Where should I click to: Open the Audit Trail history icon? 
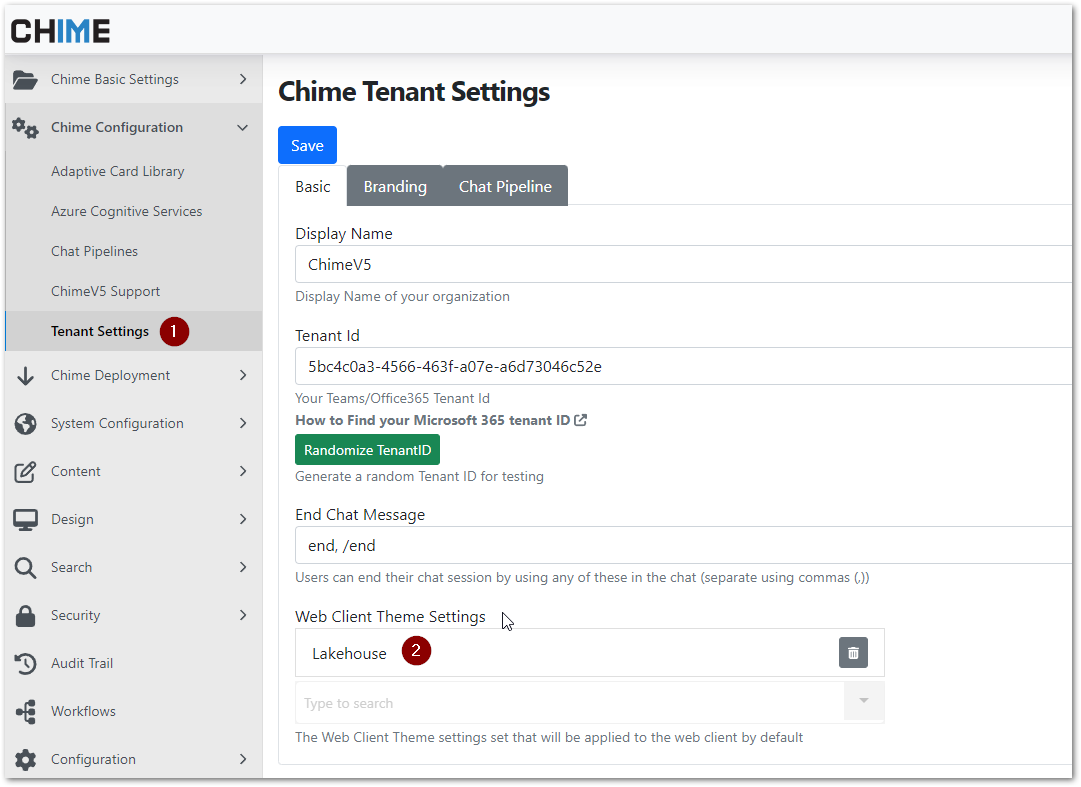[25, 664]
